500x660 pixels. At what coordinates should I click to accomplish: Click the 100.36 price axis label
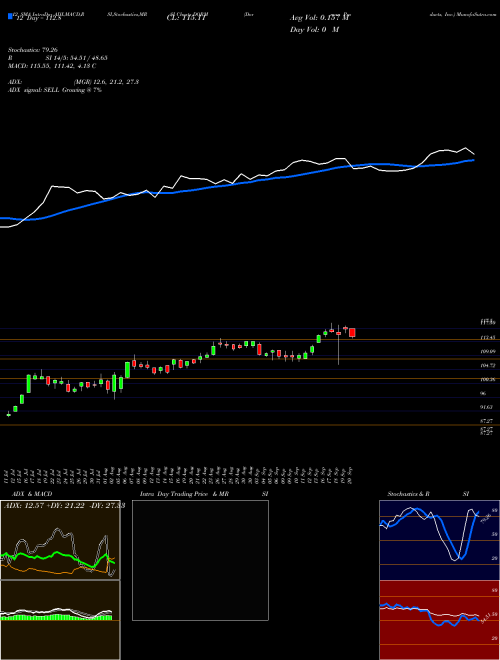[x=488, y=379]
